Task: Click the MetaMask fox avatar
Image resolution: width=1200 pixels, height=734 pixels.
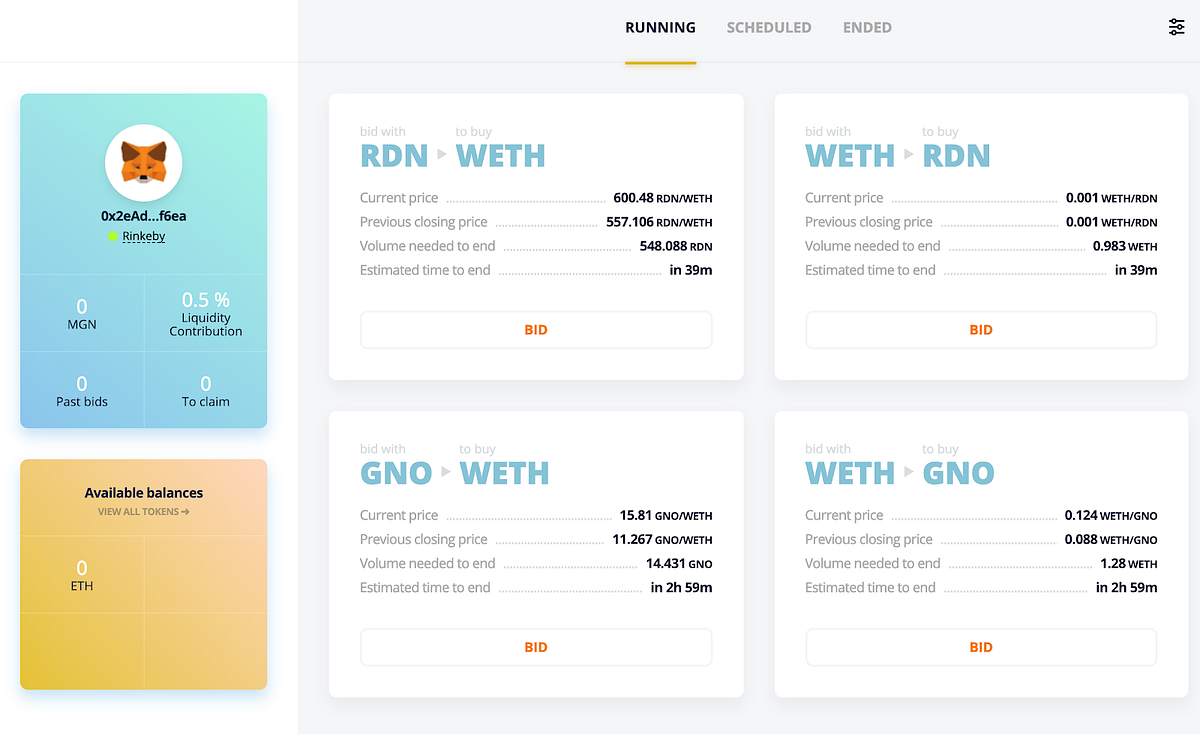Action: tap(143, 162)
